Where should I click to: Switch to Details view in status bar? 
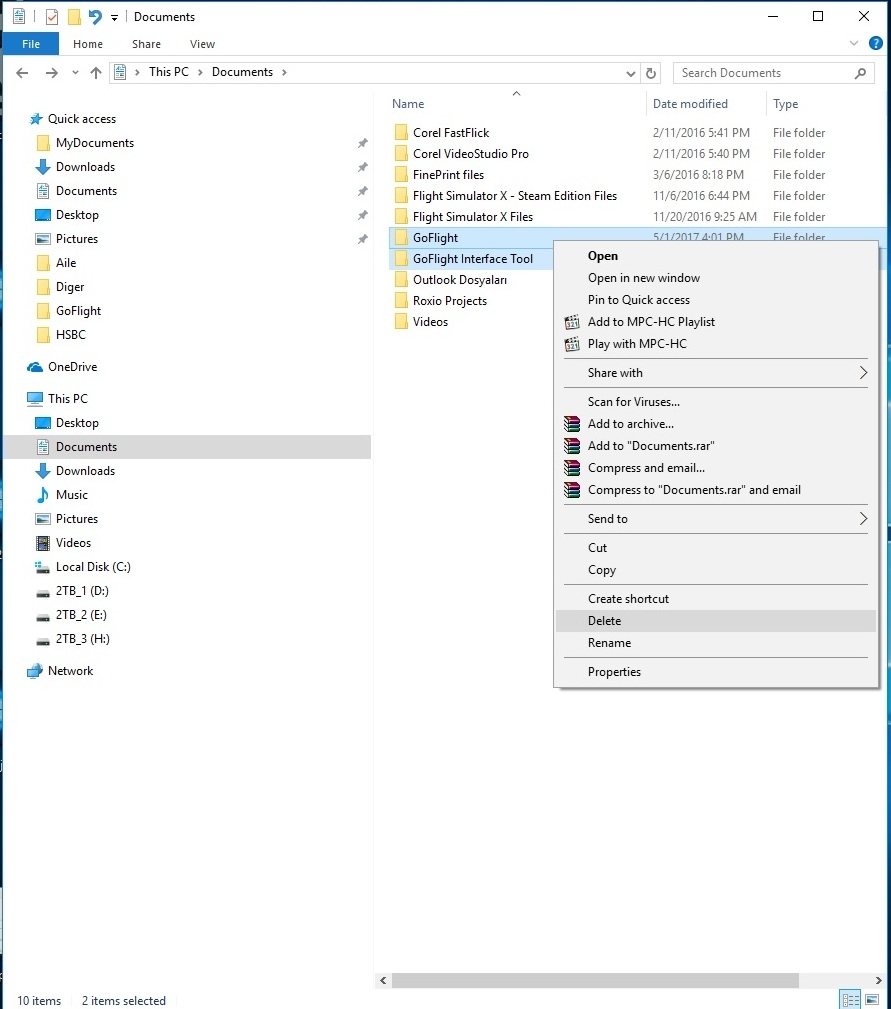[x=850, y=1000]
